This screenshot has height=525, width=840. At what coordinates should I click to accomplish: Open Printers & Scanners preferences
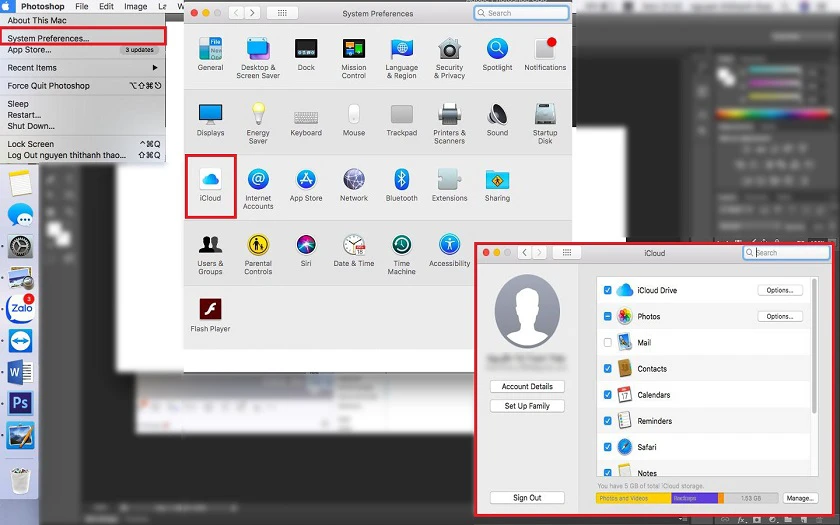[x=449, y=124]
